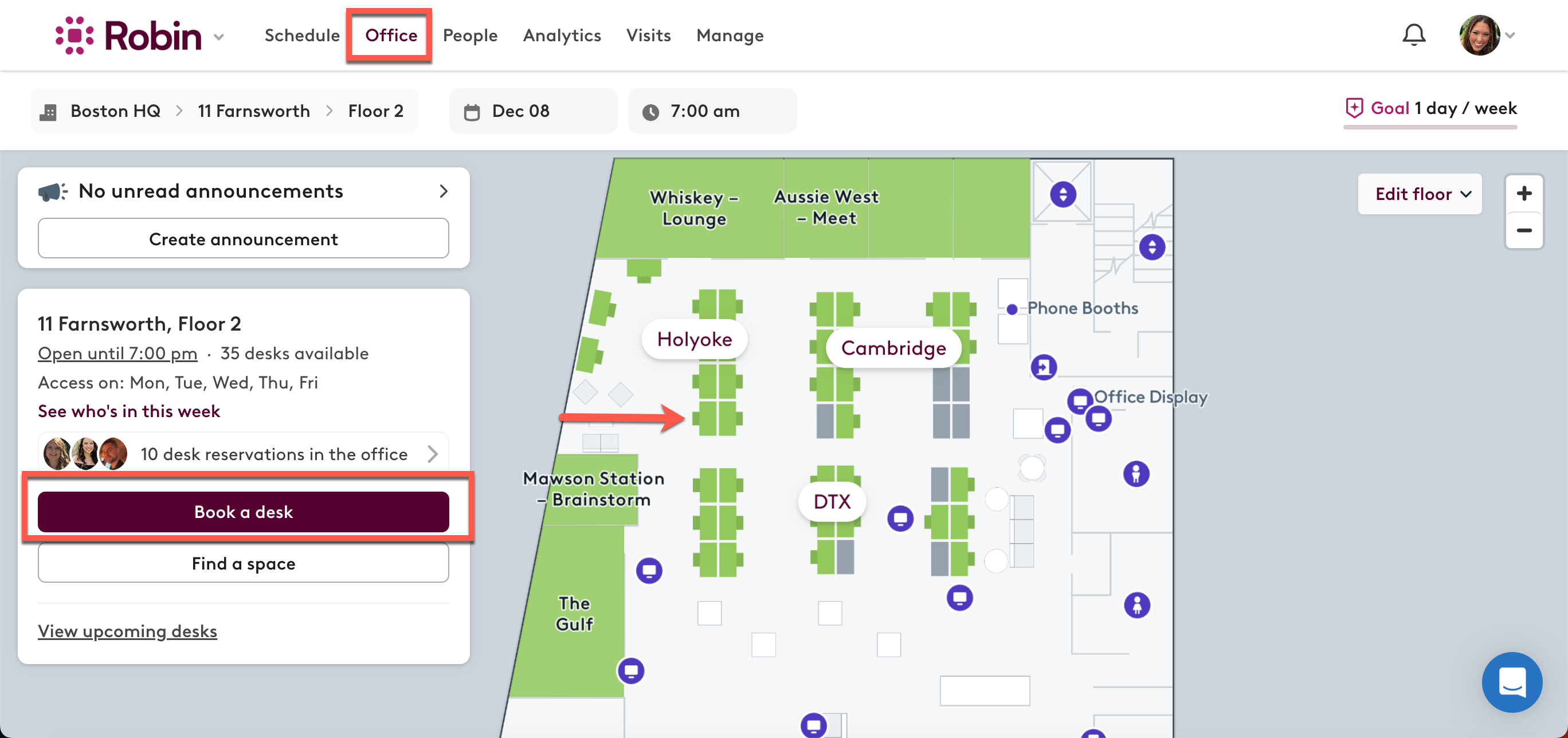This screenshot has height=738, width=1568.
Task: Zoom in on the floor map
Action: pos(1523,194)
